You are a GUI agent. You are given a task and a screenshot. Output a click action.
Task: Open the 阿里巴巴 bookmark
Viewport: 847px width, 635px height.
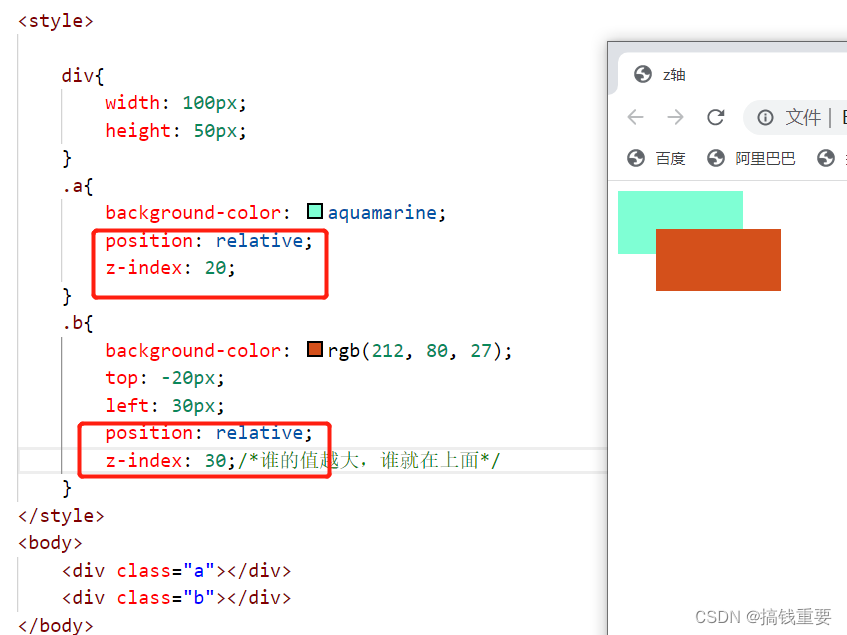pyautogui.click(x=751, y=158)
